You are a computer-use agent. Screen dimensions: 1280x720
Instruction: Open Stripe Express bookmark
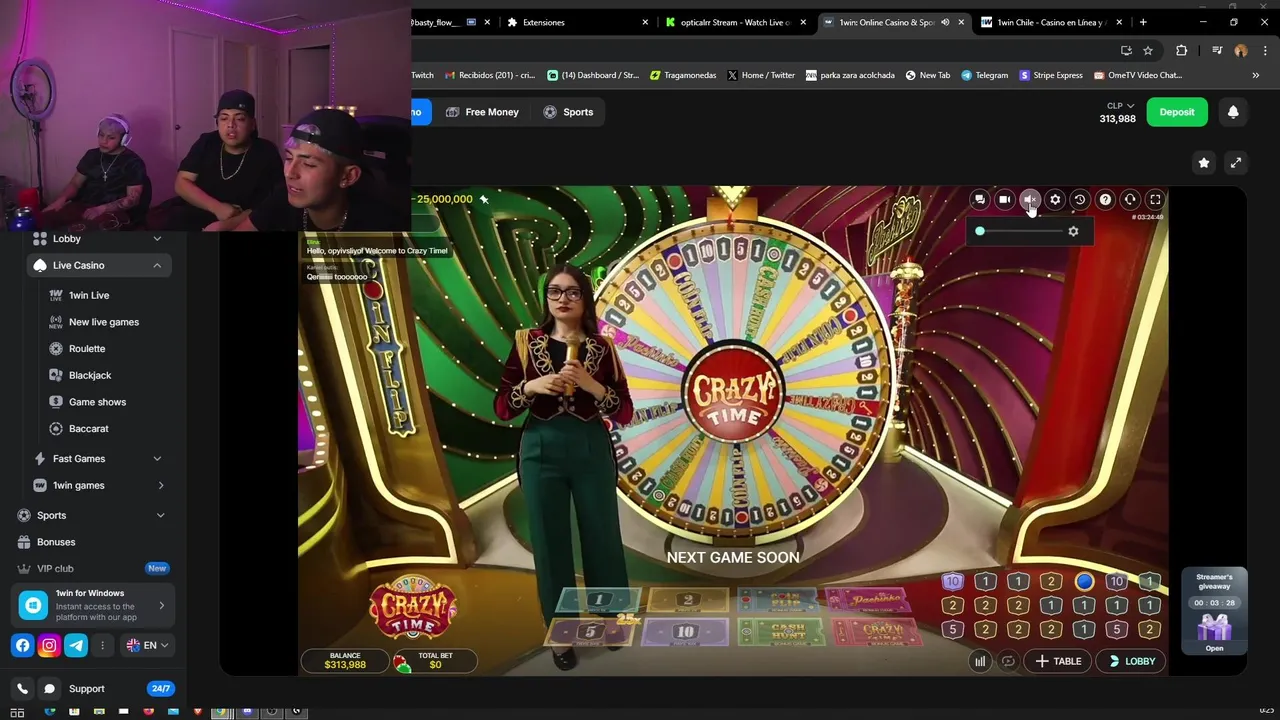click(1051, 75)
